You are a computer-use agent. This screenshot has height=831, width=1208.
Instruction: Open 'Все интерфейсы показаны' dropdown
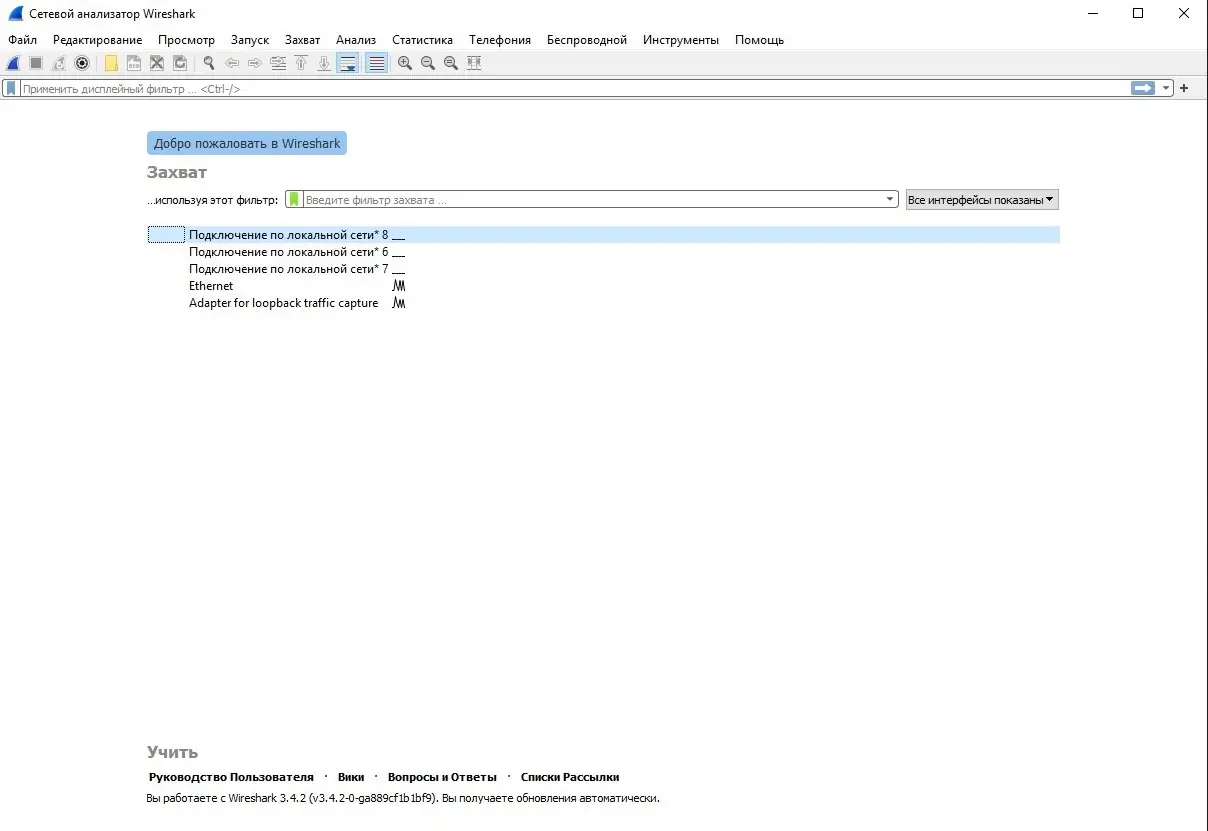coord(981,200)
